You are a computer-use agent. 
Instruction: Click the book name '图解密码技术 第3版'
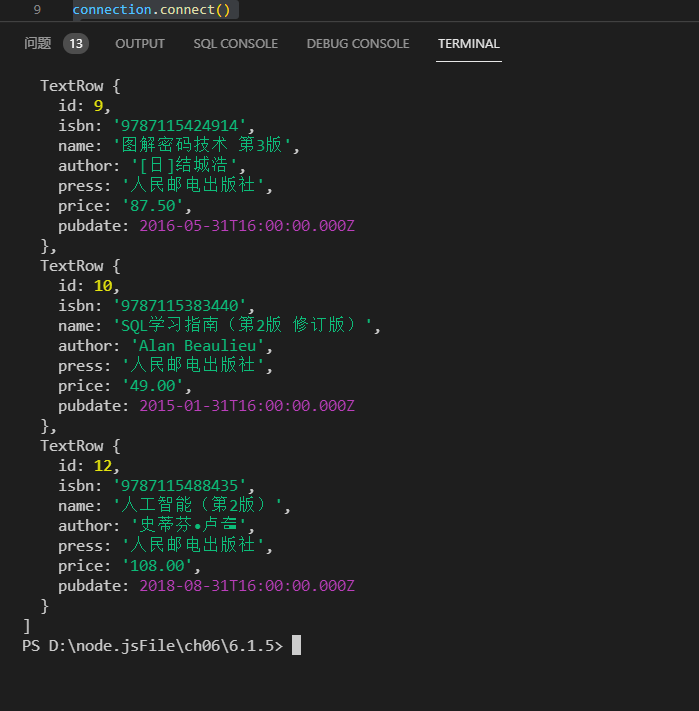coord(203,146)
